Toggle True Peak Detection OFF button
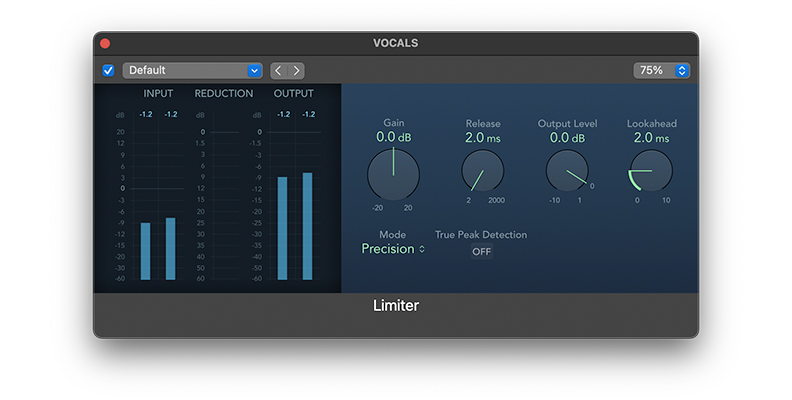This screenshot has height=400, width=792. (481, 252)
